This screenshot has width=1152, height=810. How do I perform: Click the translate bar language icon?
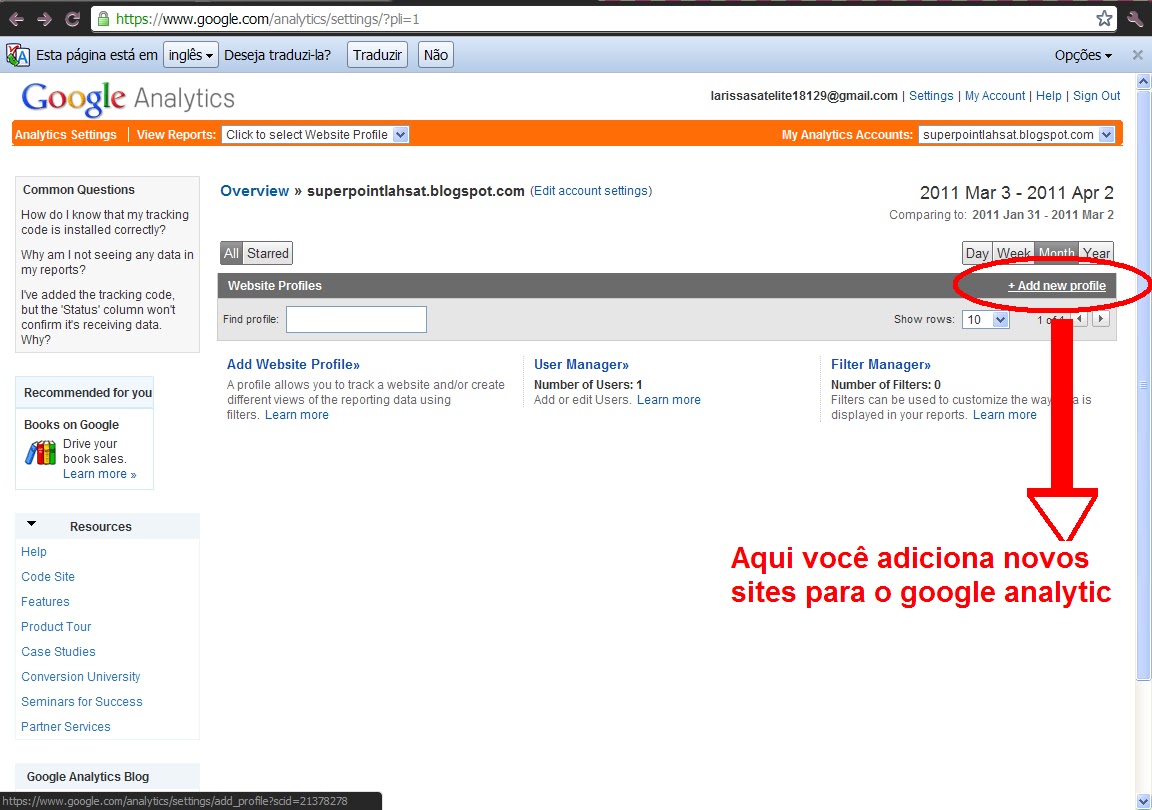click(x=18, y=55)
